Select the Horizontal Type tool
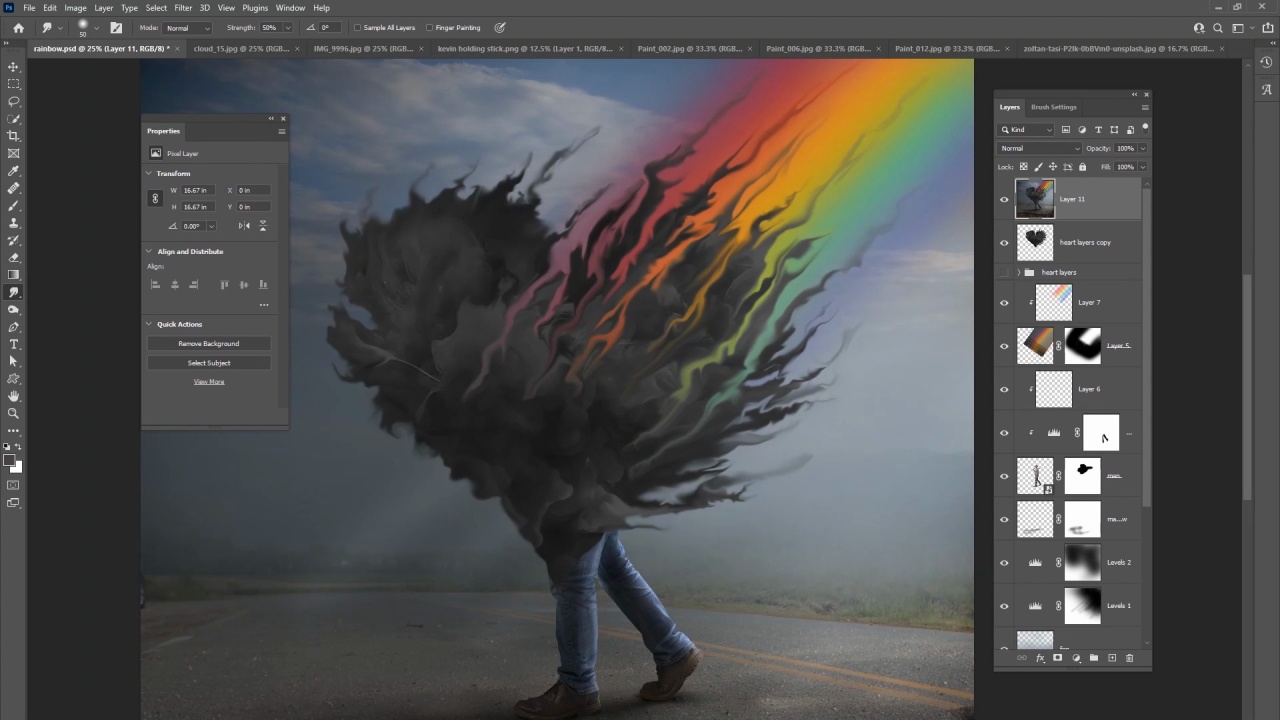The image size is (1280, 720). 13,344
